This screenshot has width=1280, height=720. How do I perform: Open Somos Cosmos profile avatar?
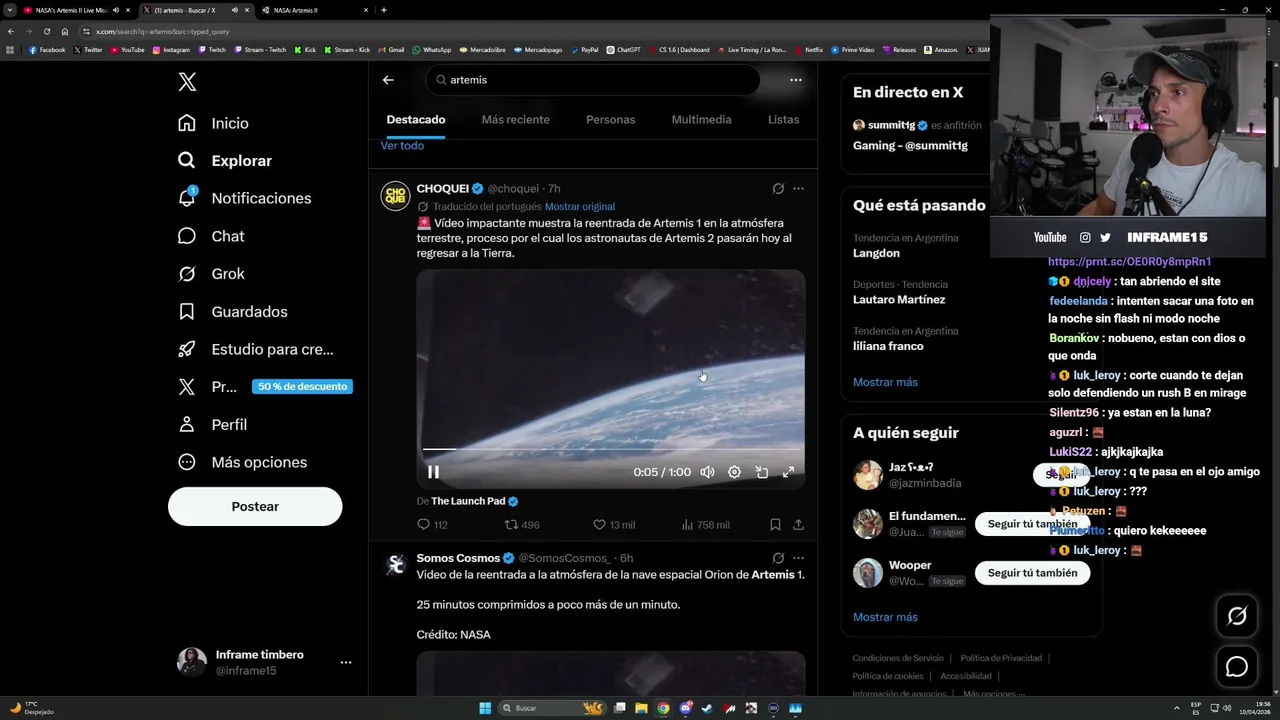pyautogui.click(x=395, y=565)
